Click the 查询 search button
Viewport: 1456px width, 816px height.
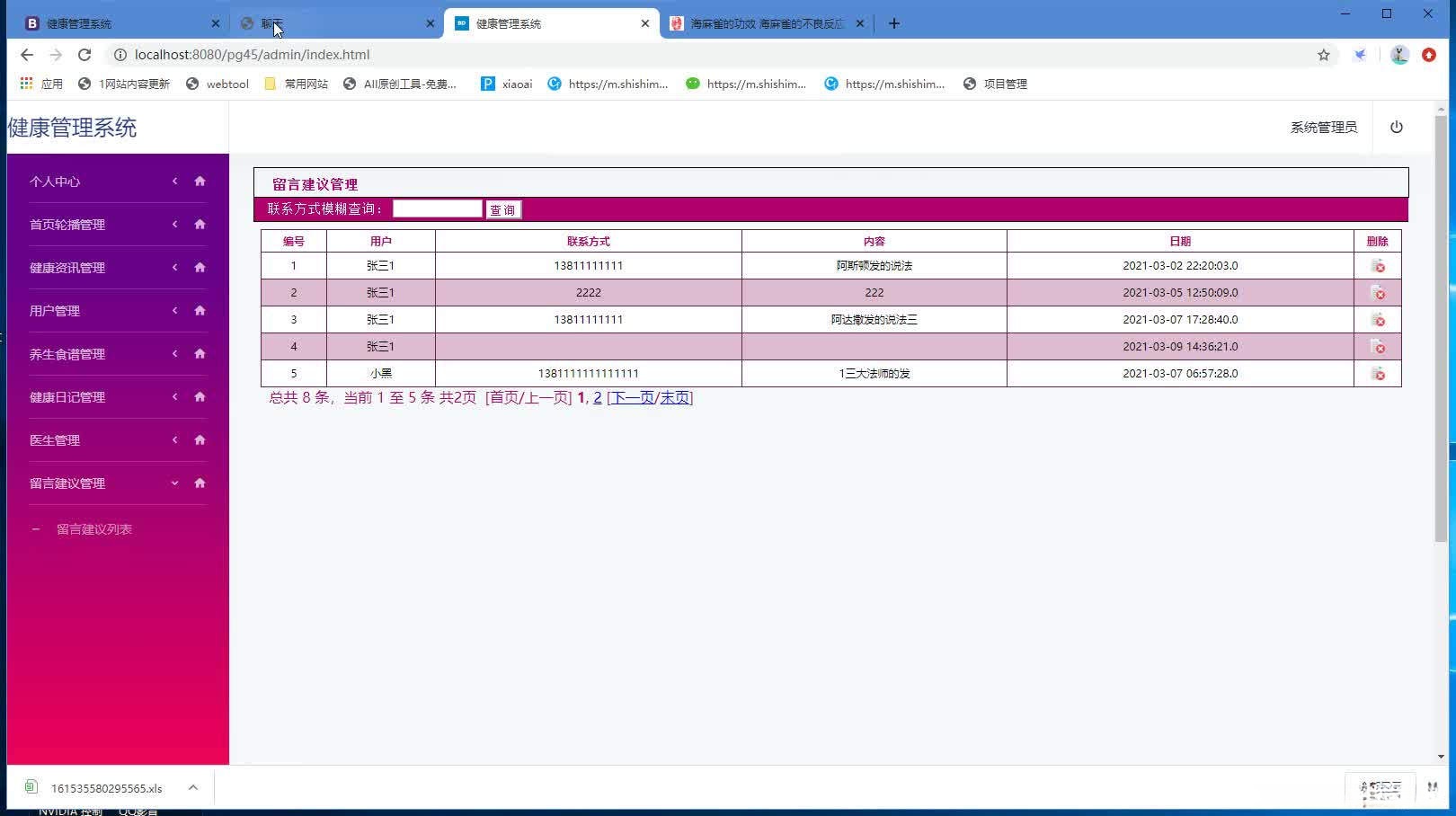(503, 209)
